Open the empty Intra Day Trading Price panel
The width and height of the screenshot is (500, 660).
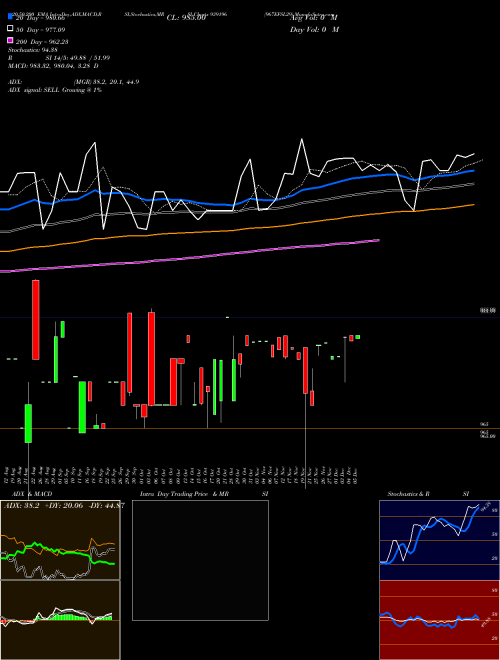click(200, 560)
